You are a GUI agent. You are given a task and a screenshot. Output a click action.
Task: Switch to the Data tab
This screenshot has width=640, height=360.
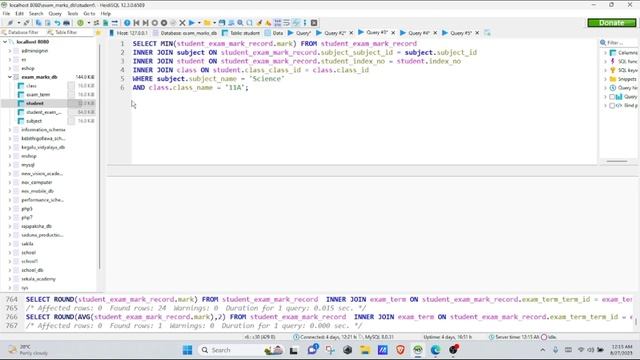point(274,33)
